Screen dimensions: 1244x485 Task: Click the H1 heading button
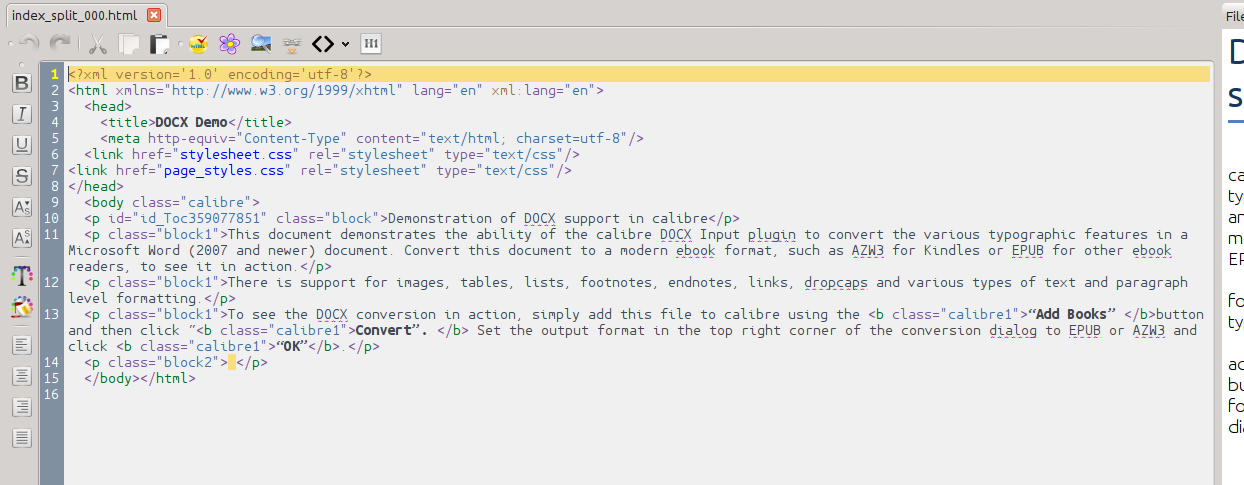coord(371,44)
